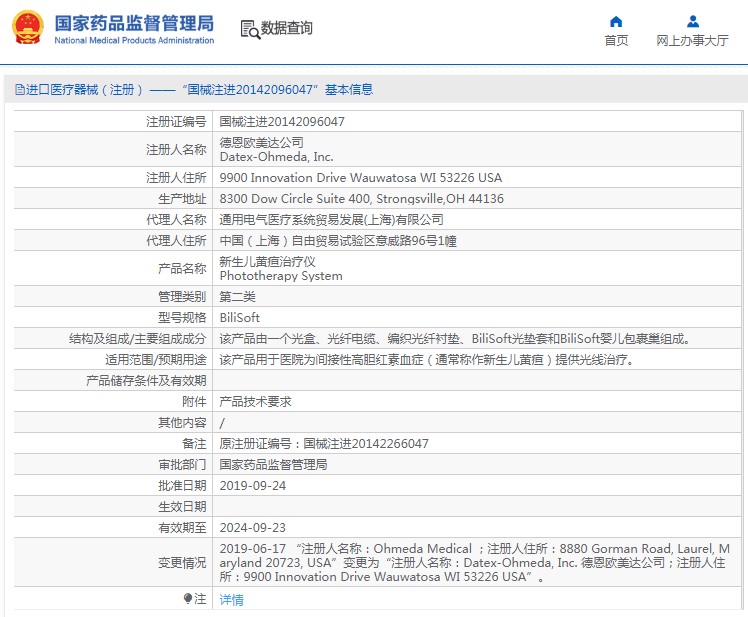Select approving department 国家药品监督管理局 cell

coord(273,465)
